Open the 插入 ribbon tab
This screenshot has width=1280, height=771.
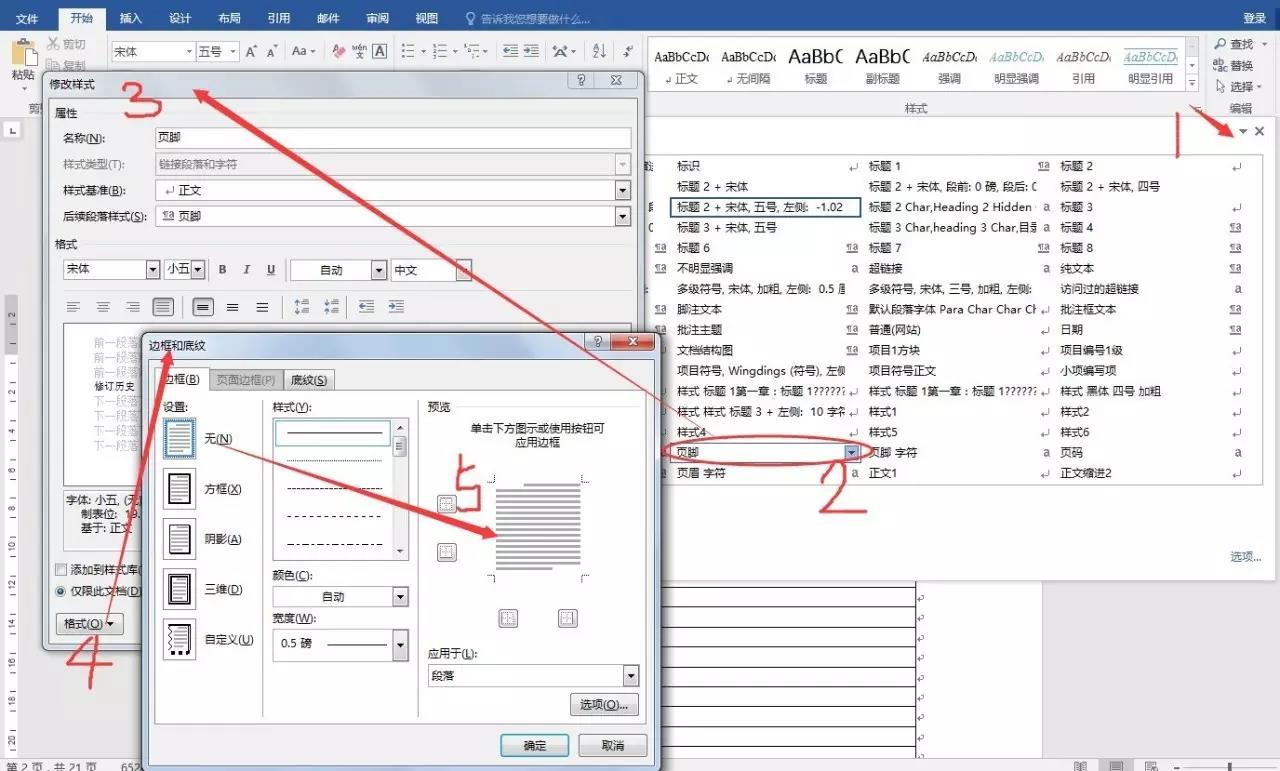[x=131, y=16]
